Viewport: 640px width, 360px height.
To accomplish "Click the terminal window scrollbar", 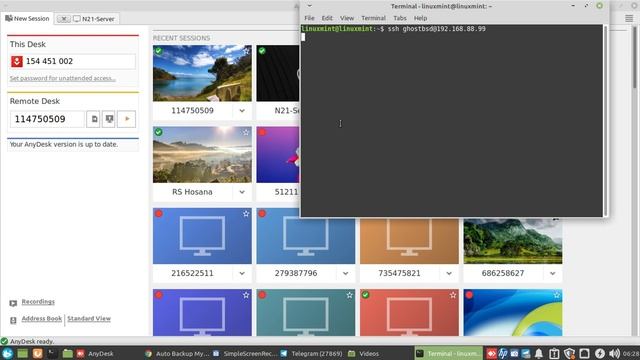I will pos(605,120).
